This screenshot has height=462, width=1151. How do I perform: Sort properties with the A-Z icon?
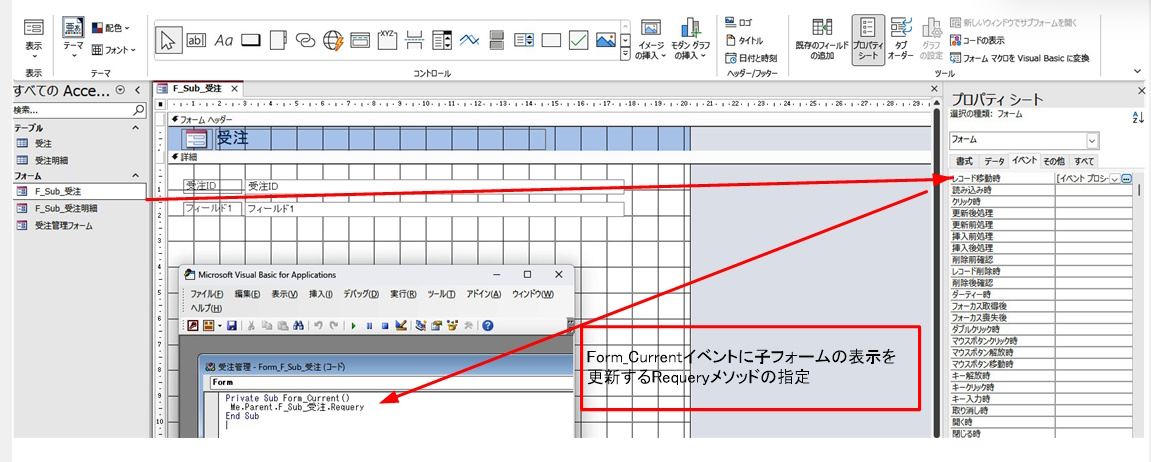tap(1139, 117)
